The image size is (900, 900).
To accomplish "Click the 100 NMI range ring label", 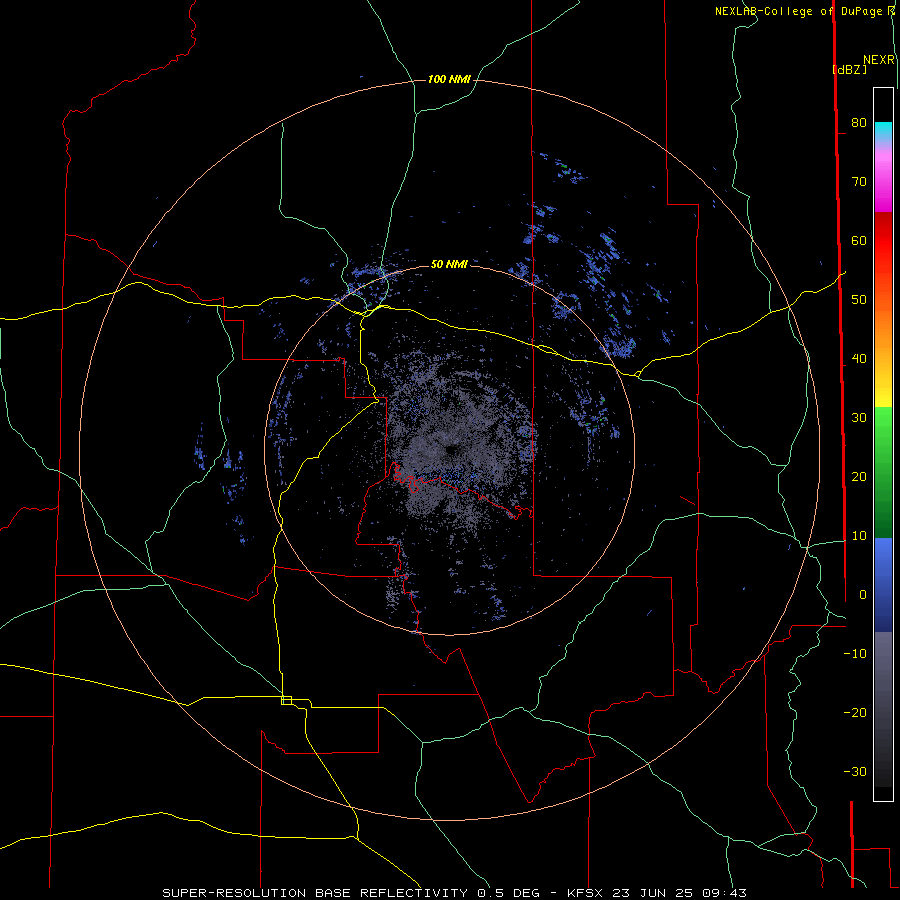I will pos(449,79).
